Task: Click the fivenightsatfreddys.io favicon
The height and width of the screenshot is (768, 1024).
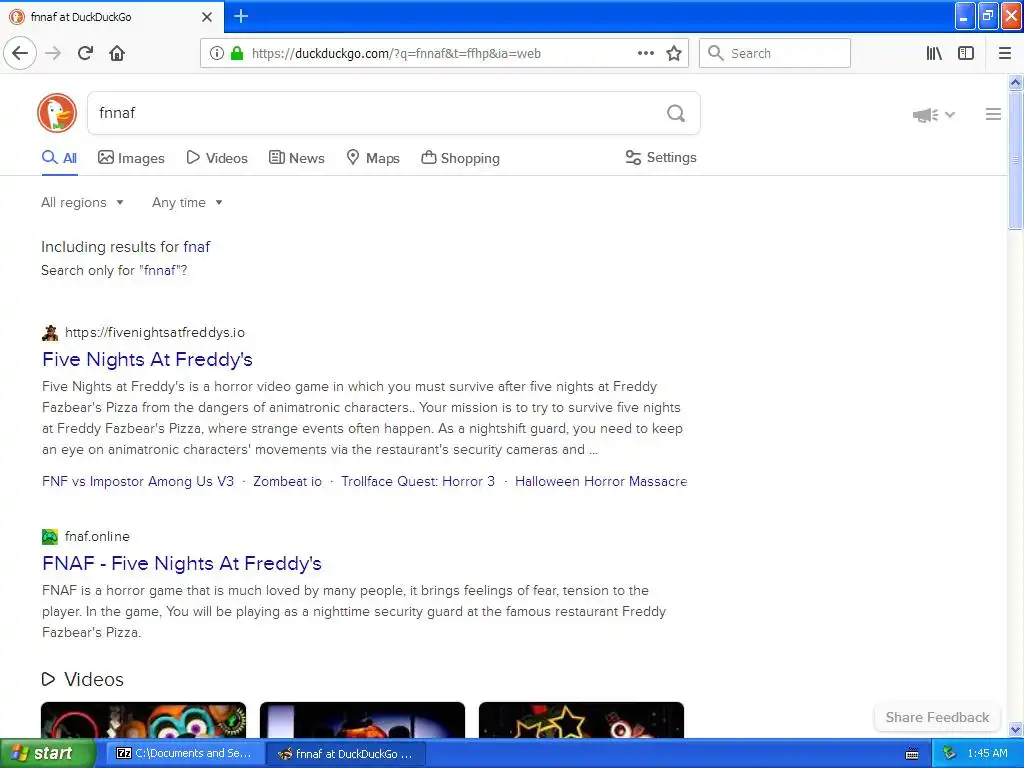Action: tap(50, 332)
